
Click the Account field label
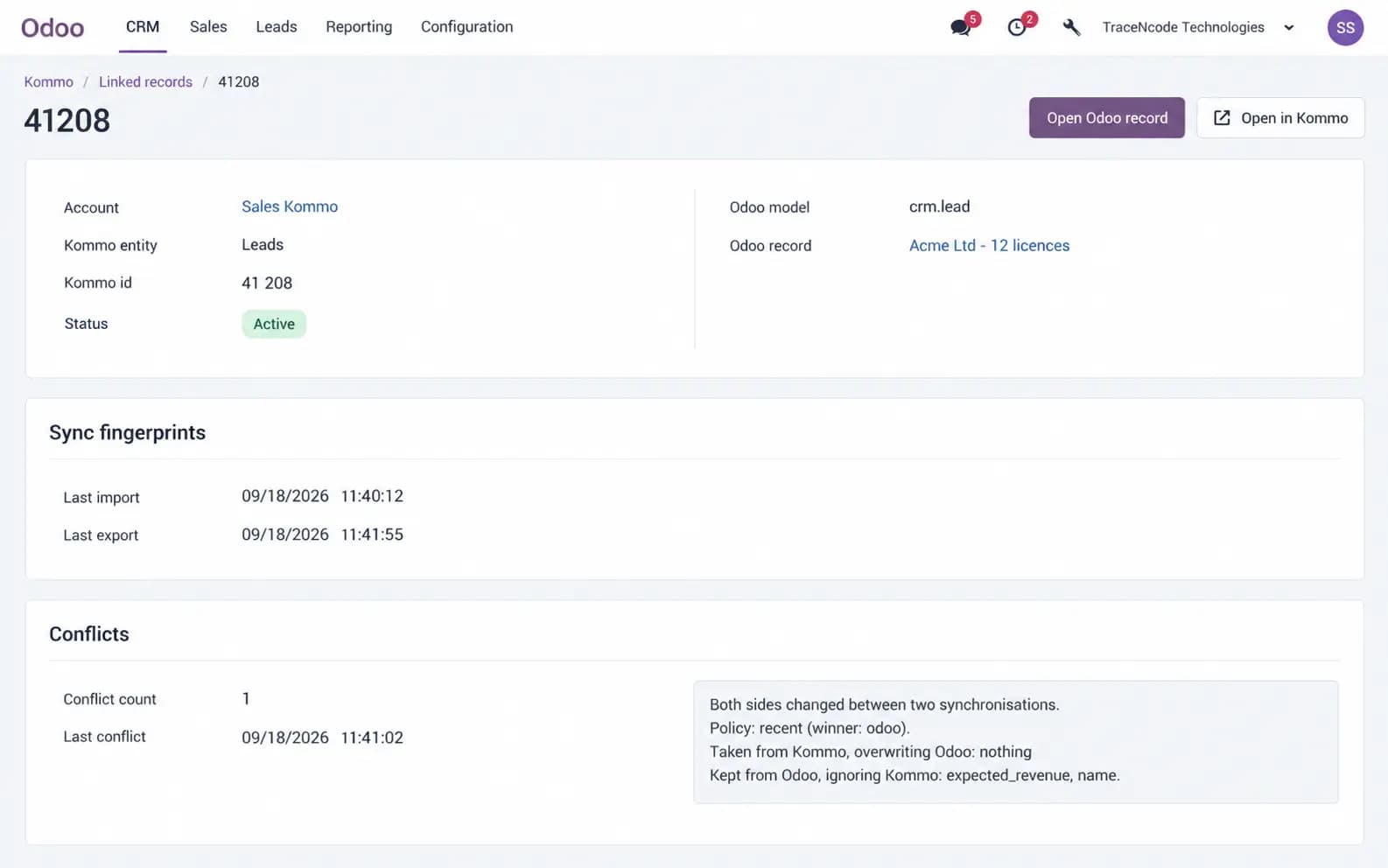point(91,207)
